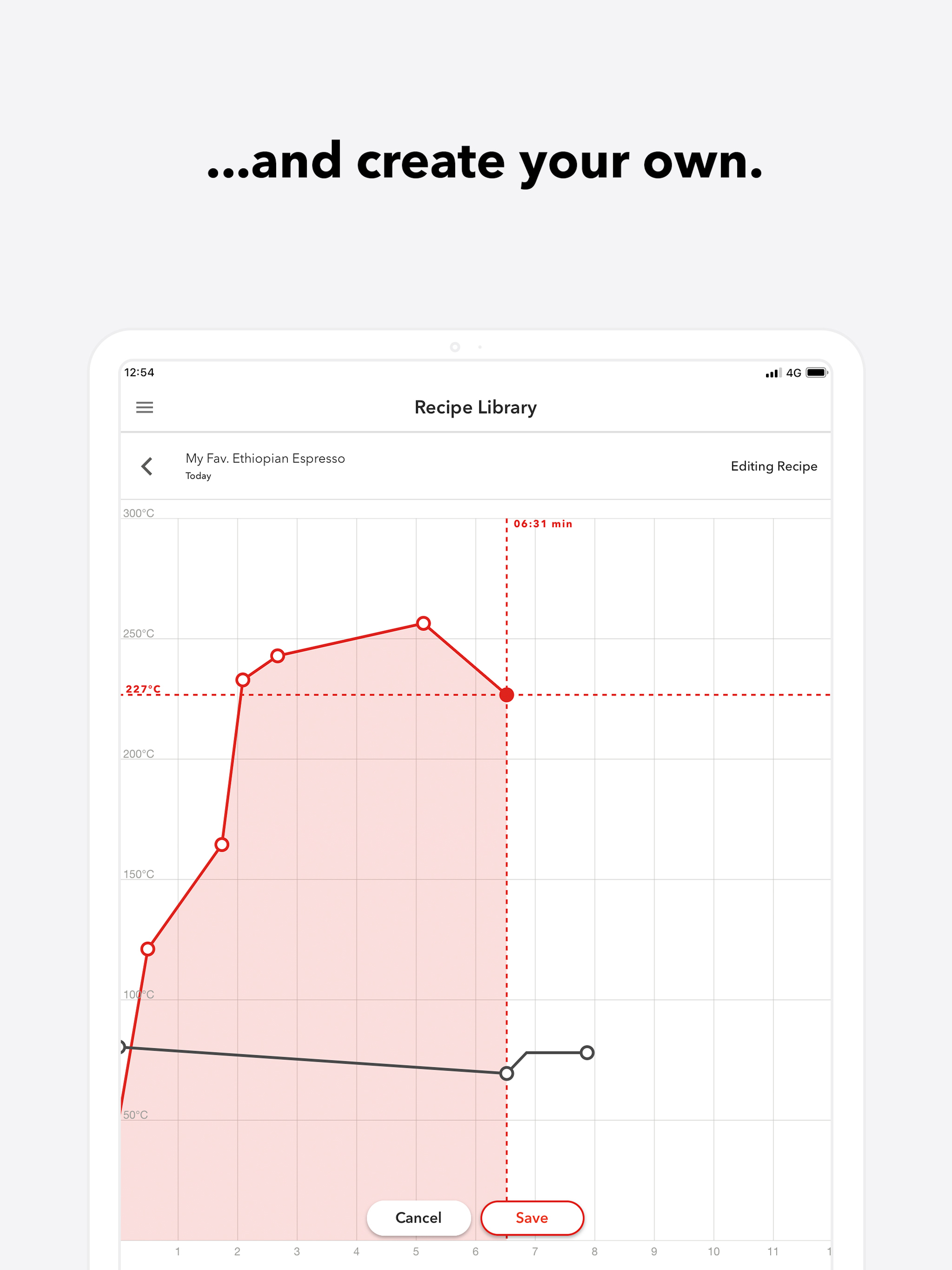Tap the 12:54 clock in status bar
This screenshot has width=952, height=1270.
click(x=139, y=373)
